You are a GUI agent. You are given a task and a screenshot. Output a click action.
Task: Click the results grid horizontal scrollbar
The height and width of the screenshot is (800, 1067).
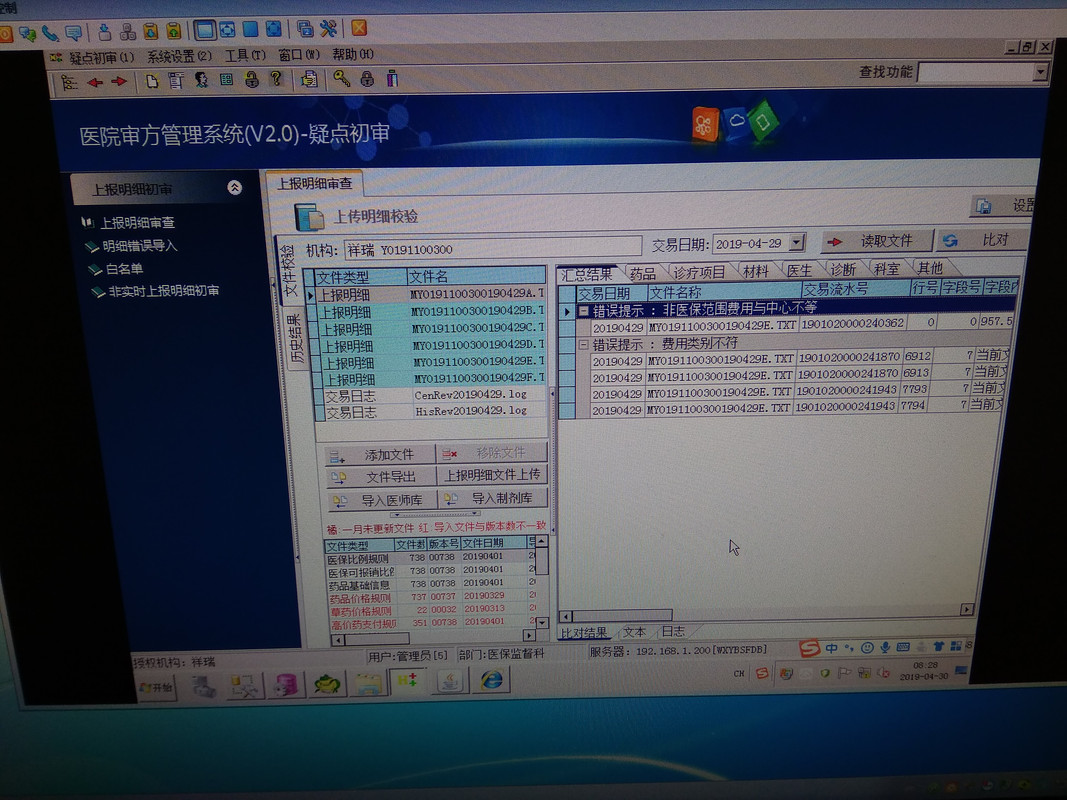[x=766, y=612]
